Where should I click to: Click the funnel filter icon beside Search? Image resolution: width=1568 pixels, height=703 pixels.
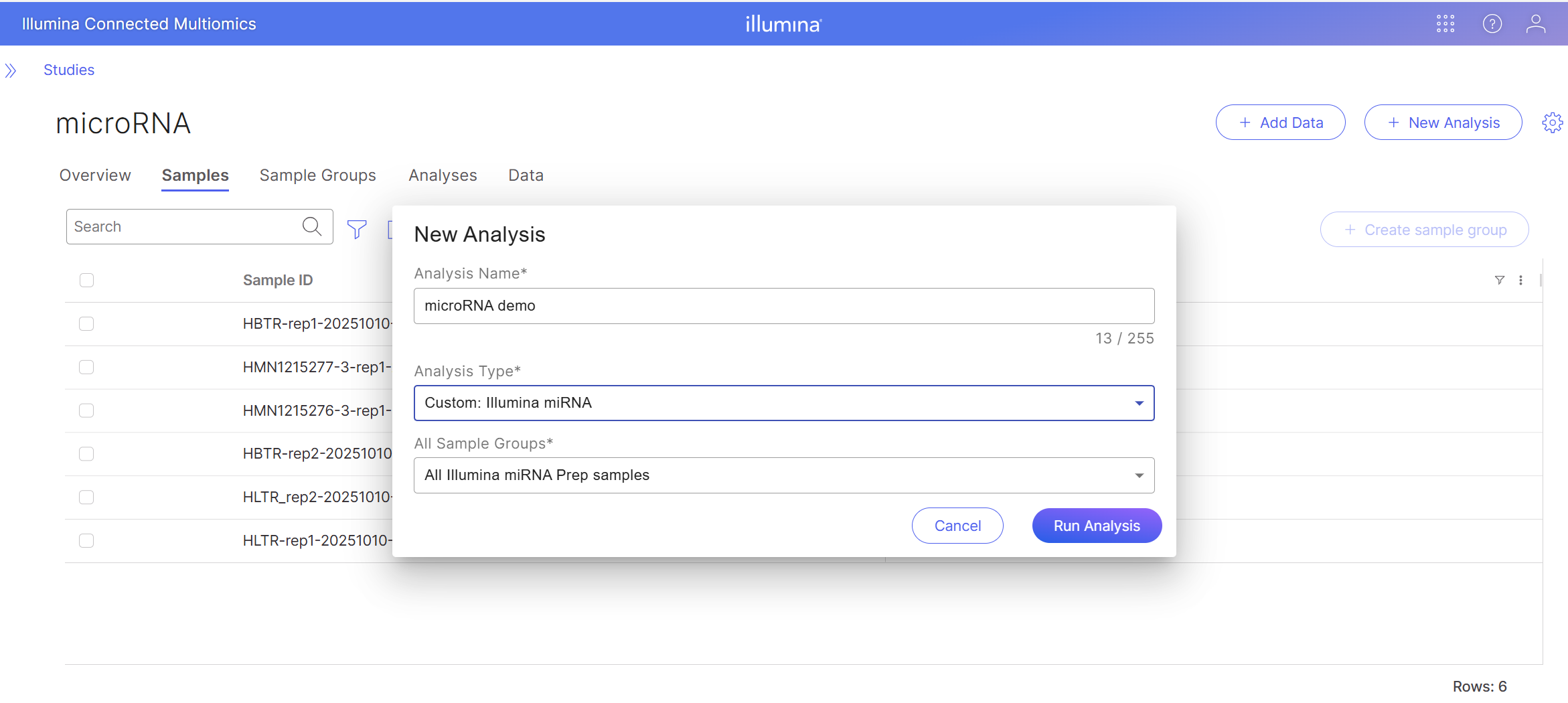coord(357,229)
